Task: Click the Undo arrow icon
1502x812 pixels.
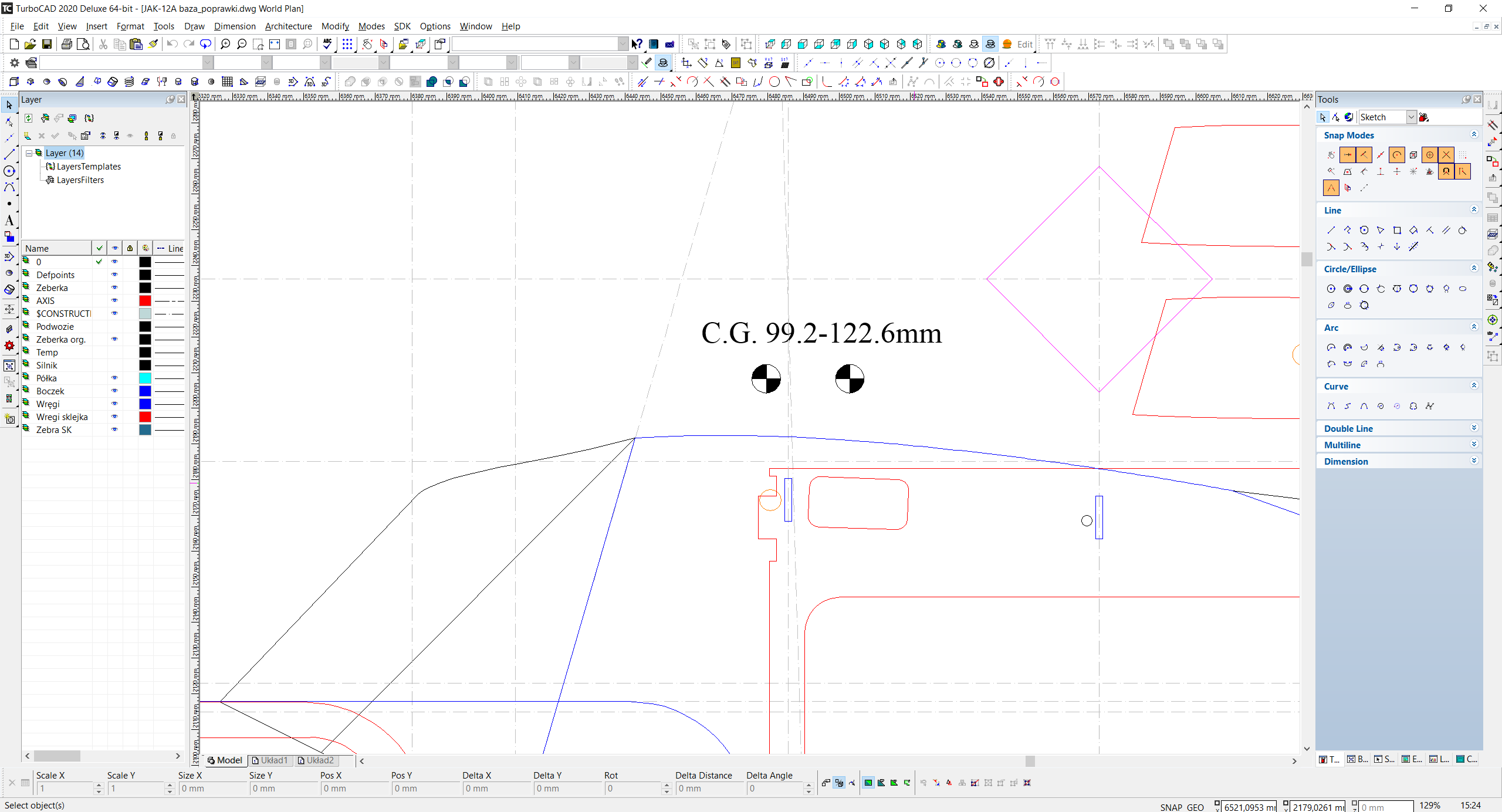Action: point(172,44)
